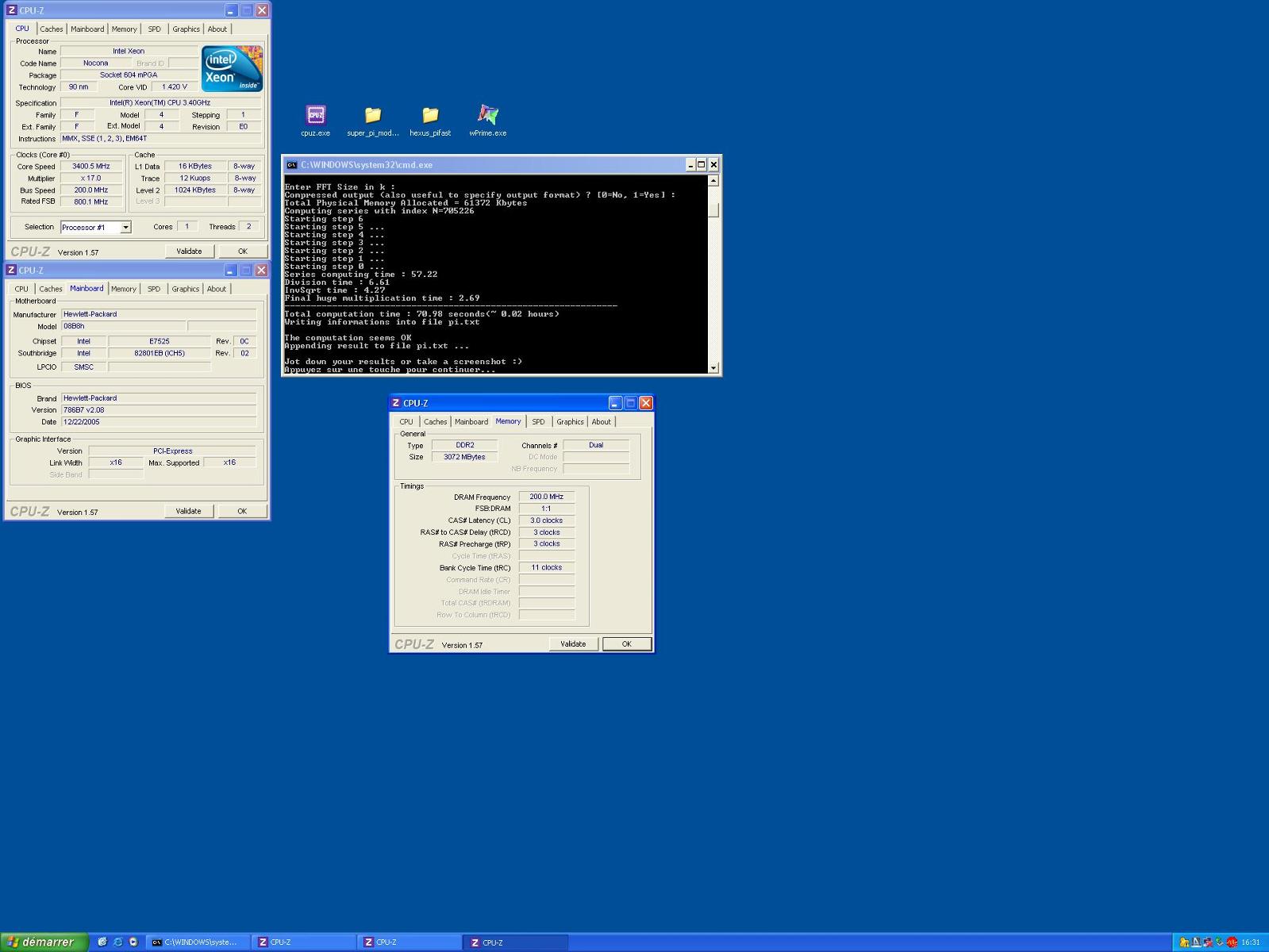
Task: Click the Multiplier value x 17.0
Action: (91, 178)
